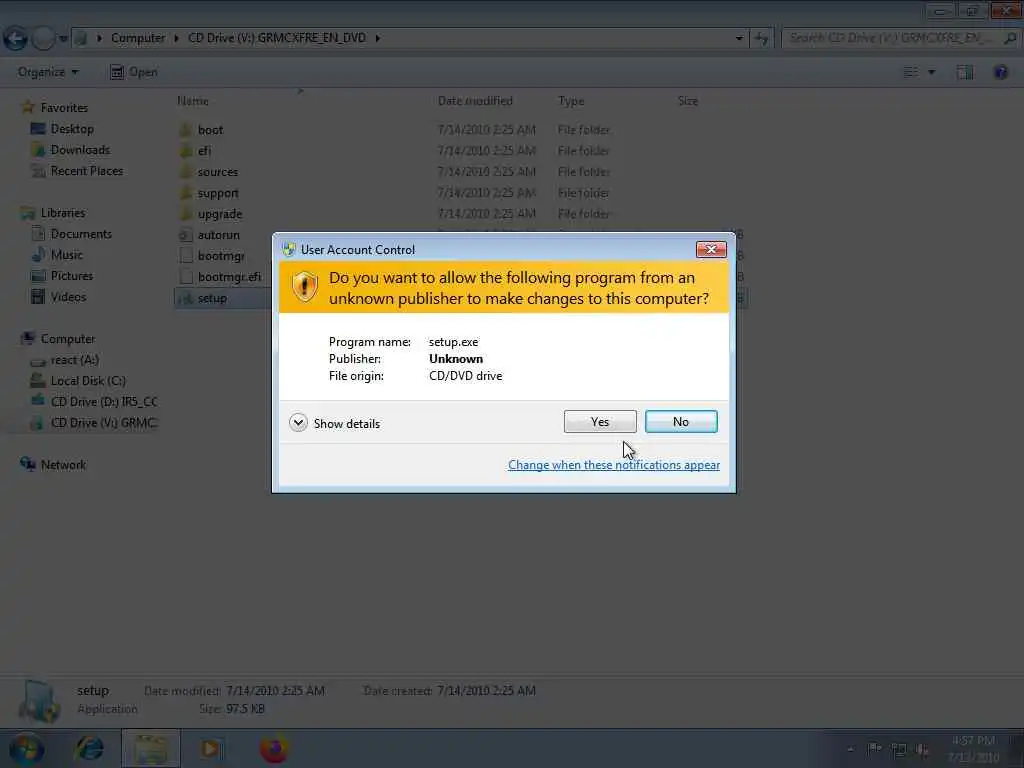Close the User Account Control dialog
This screenshot has height=768, width=1024.
coord(711,249)
